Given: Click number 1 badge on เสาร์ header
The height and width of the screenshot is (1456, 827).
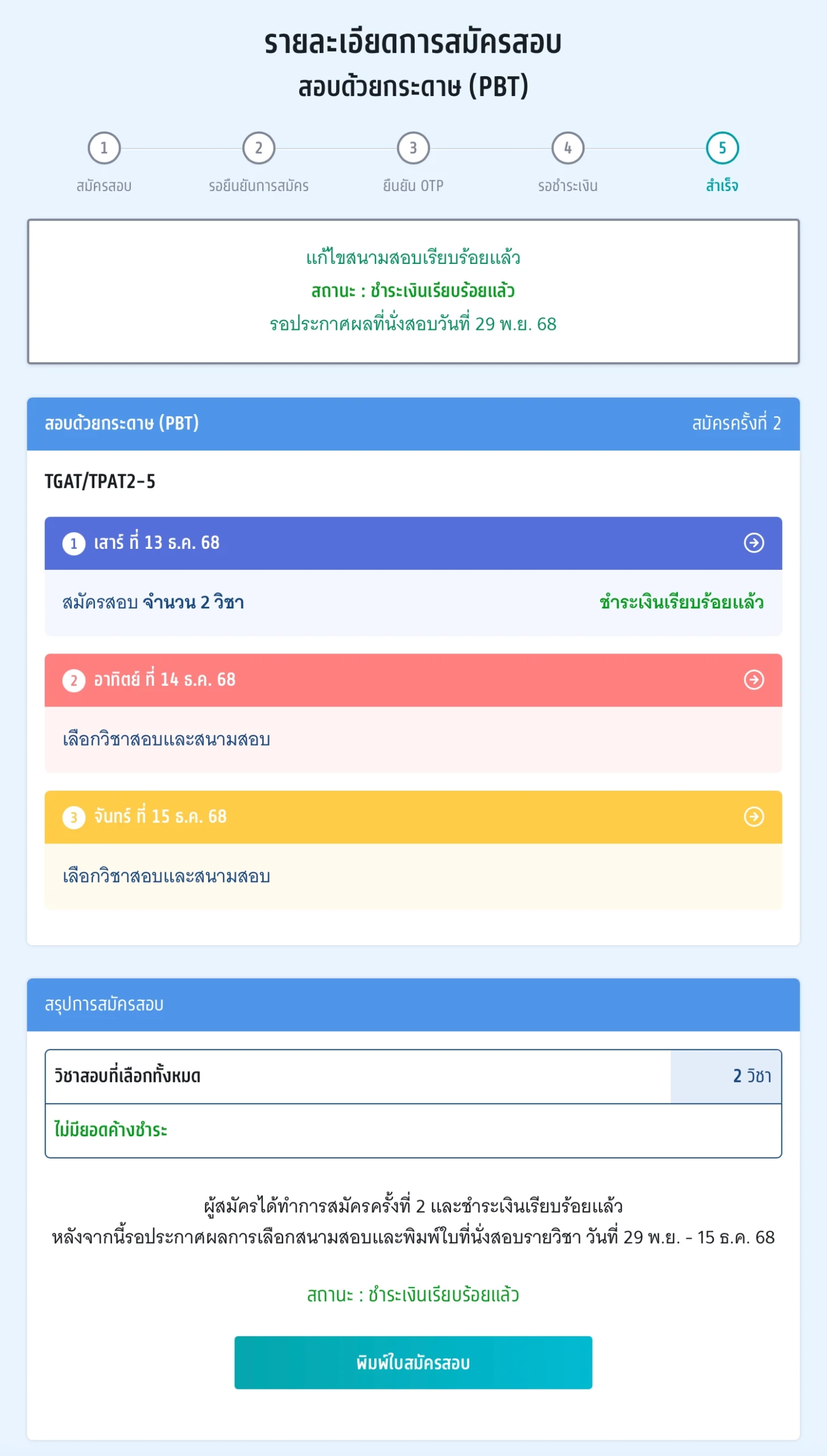Looking at the screenshot, I should (x=74, y=544).
